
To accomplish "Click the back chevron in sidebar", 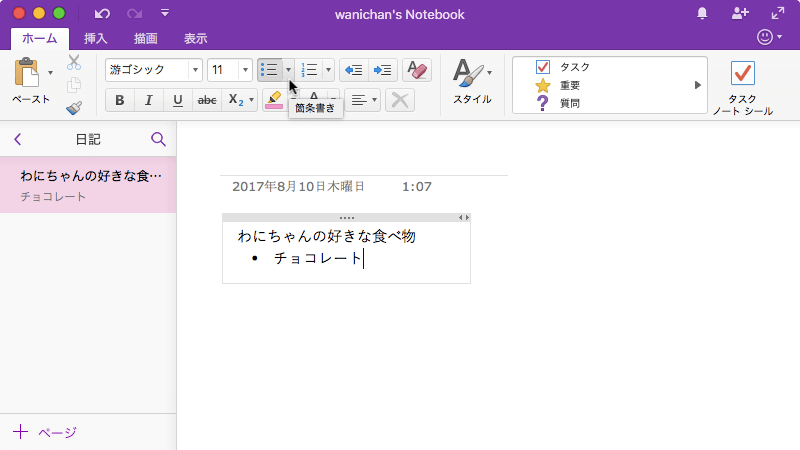I will (x=18, y=139).
